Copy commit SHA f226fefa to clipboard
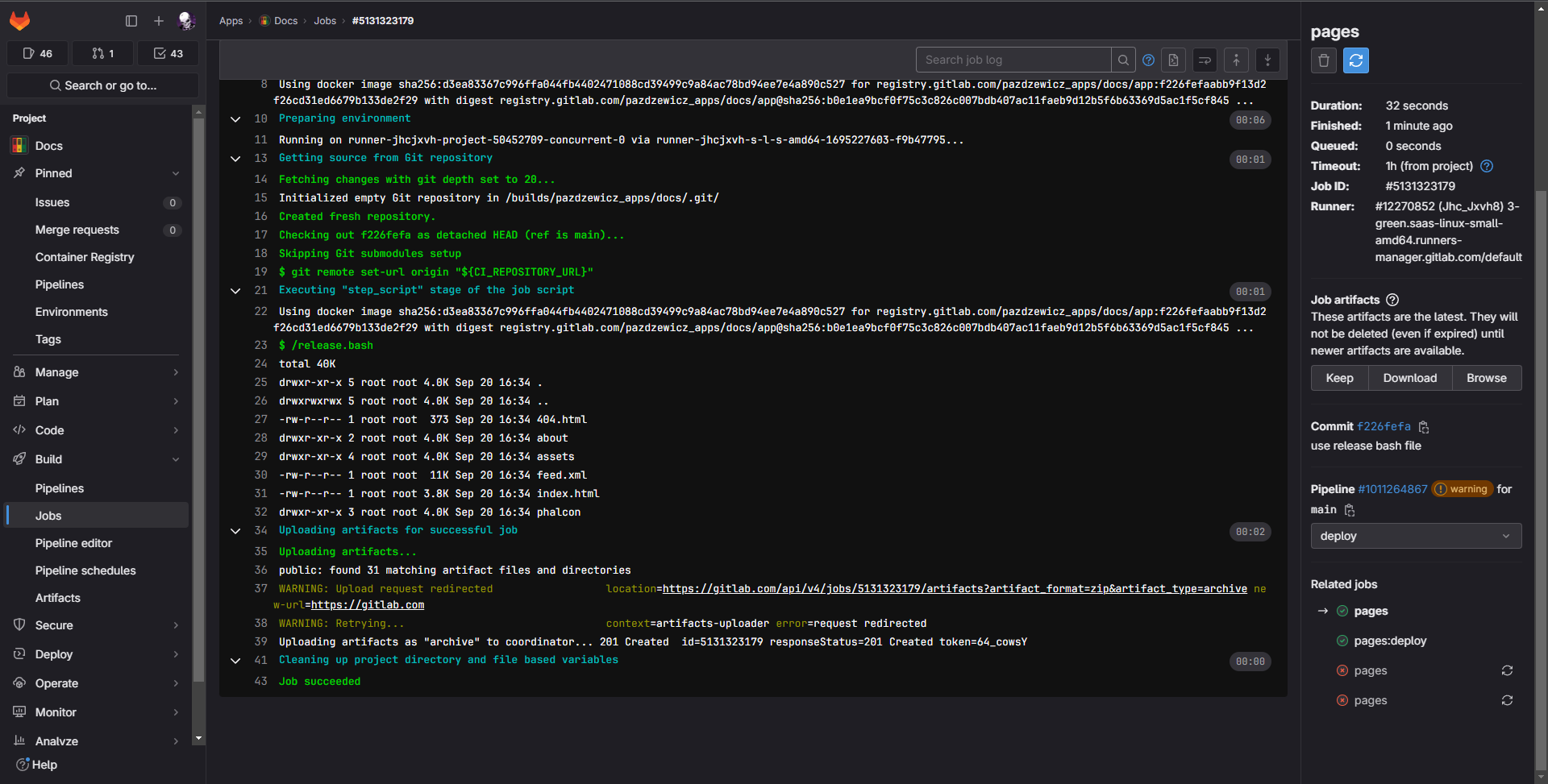 point(1424,427)
